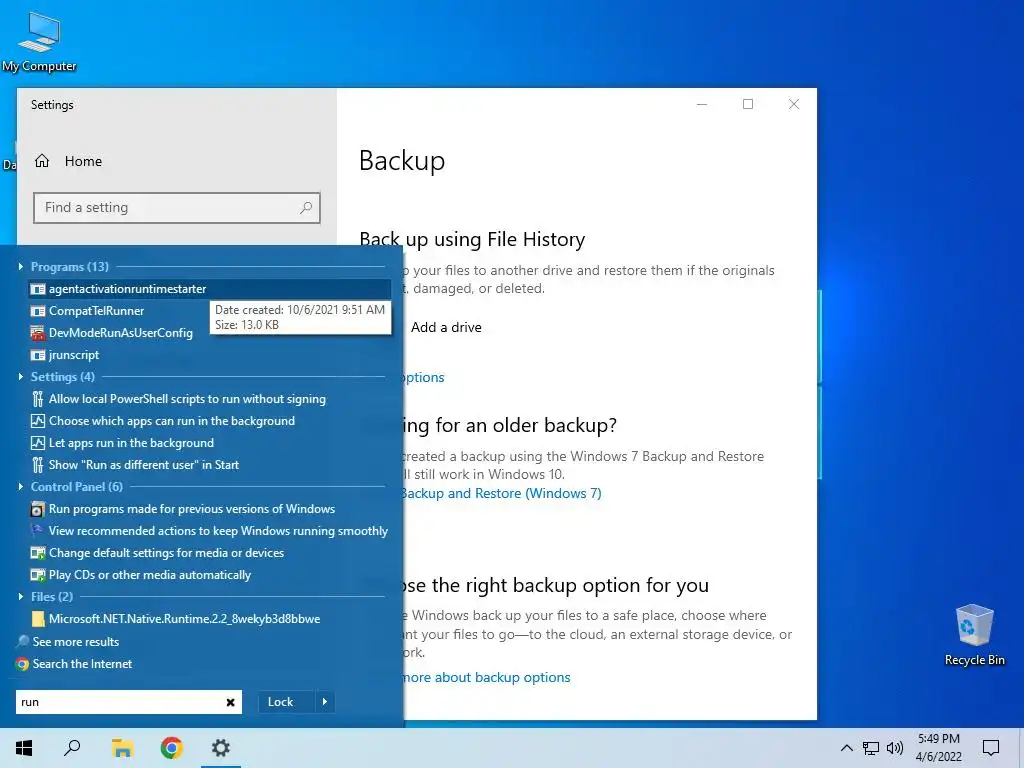Image resolution: width=1024 pixels, height=768 pixels.
Task: Open taskbar search magnifier icon
Action: (72, 748)
